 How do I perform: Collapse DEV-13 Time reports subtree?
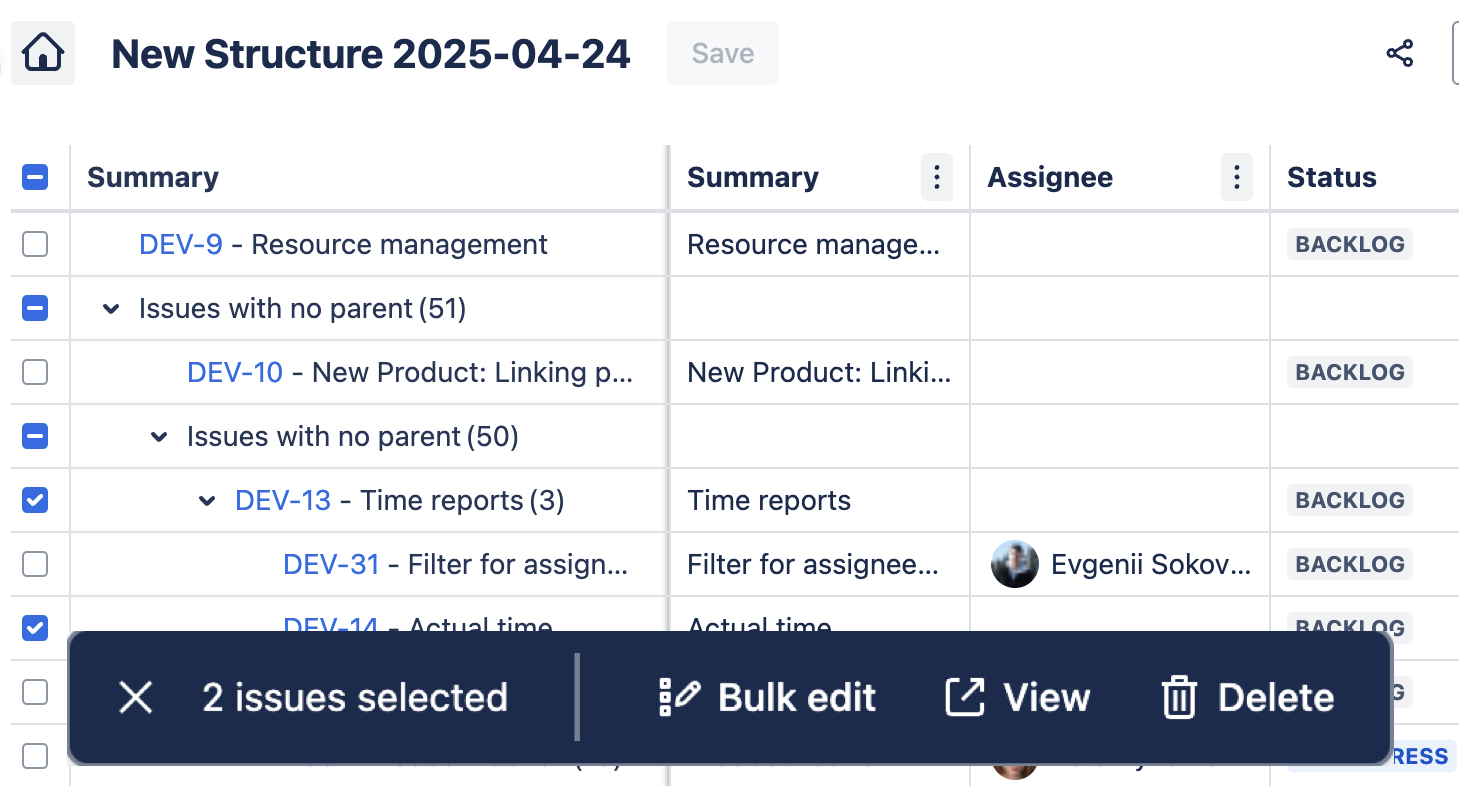click(207, 501)
